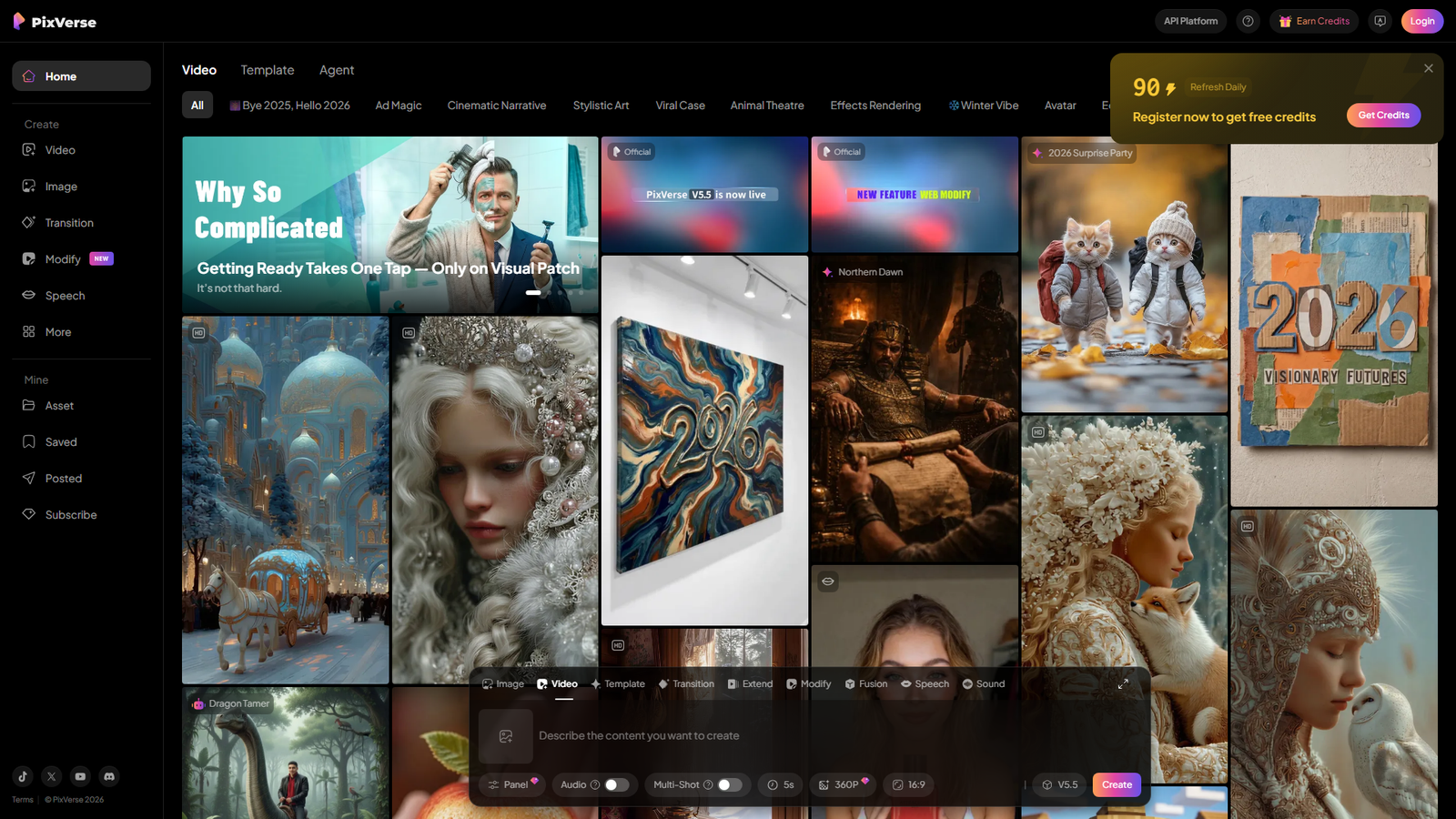Click the help question mark icon
This screenshot has width=1456, height=819.
(1248, 21)
